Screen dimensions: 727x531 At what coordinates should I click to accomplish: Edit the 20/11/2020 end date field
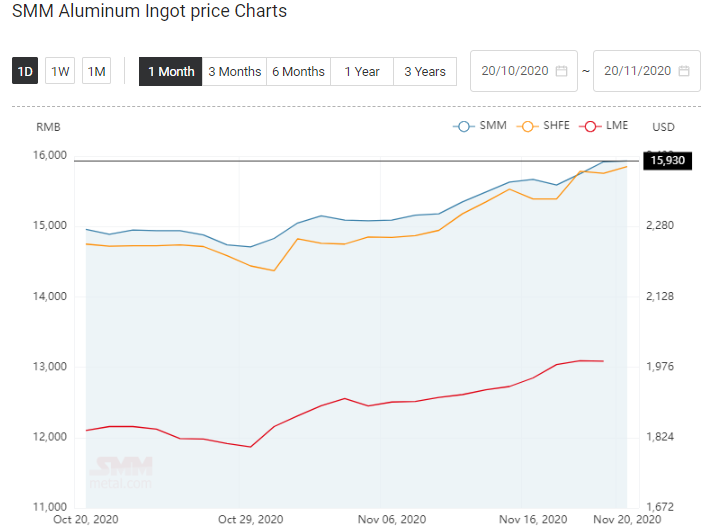647,71
